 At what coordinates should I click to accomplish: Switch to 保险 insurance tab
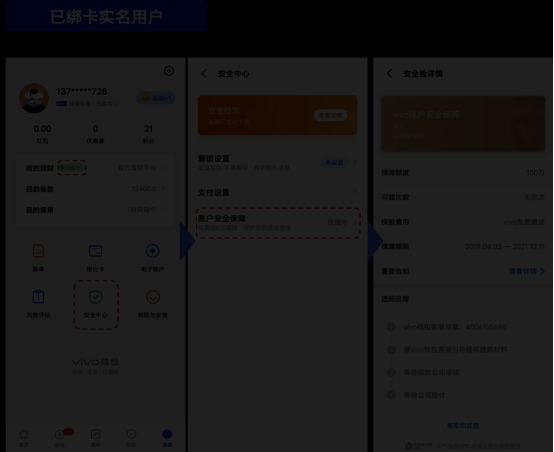131,438
